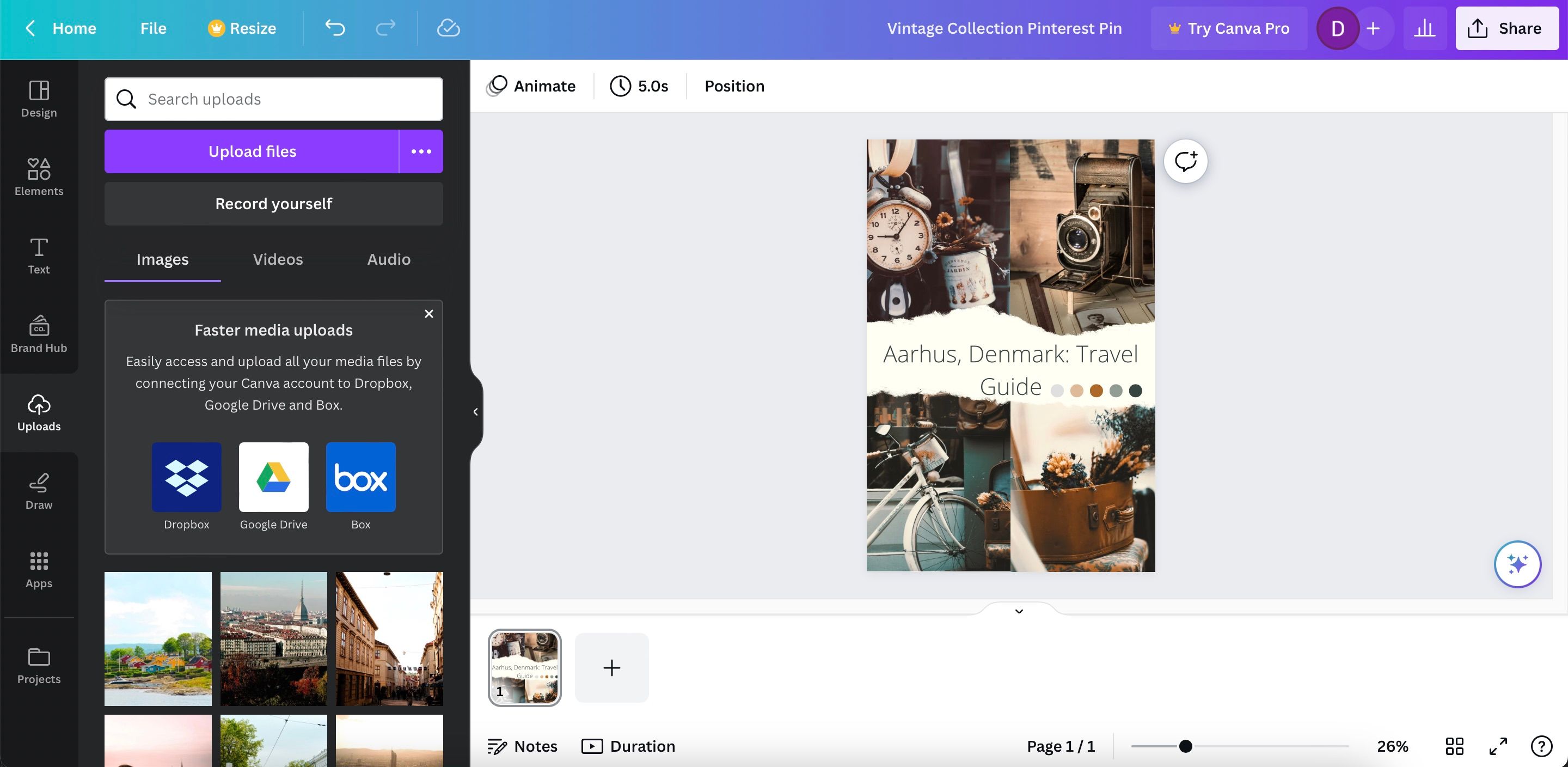Click the undo arrow in the toolbar
Viewport: 1568px width, 767px height.
click(334, 28)
